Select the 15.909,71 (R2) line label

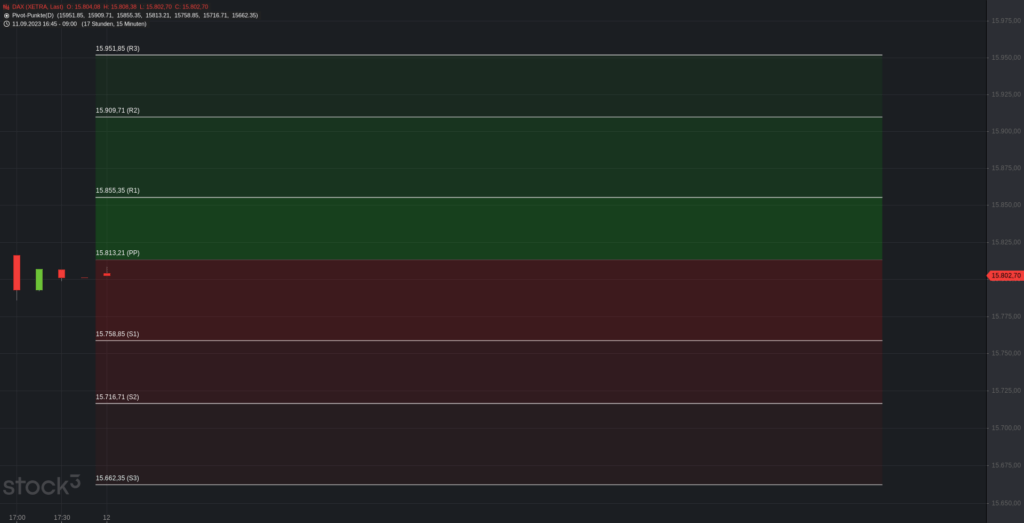118,110
